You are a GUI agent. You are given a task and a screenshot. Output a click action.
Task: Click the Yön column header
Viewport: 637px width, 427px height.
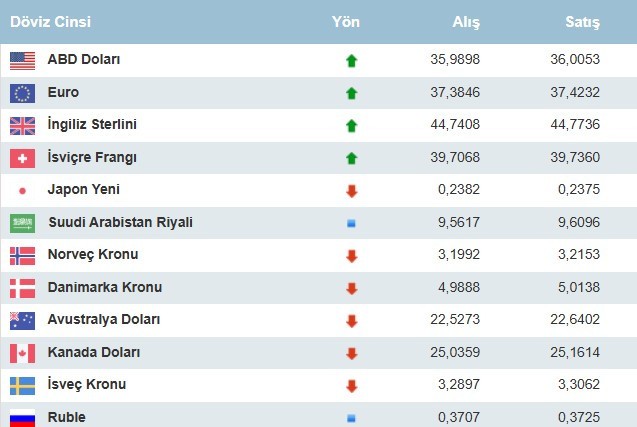pos(346,22)
